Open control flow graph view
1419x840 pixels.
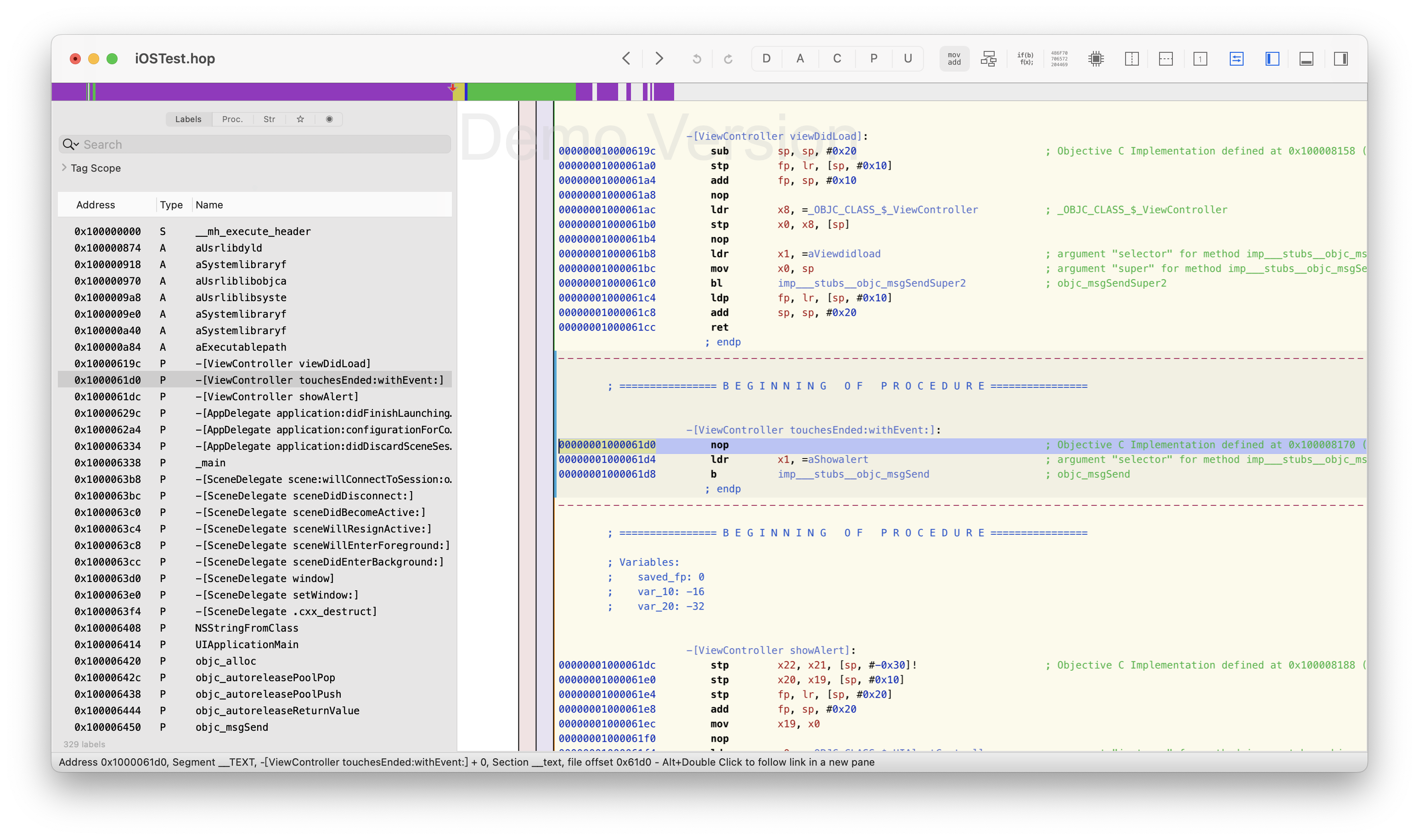pyautogui.click(x=989, y=59)
